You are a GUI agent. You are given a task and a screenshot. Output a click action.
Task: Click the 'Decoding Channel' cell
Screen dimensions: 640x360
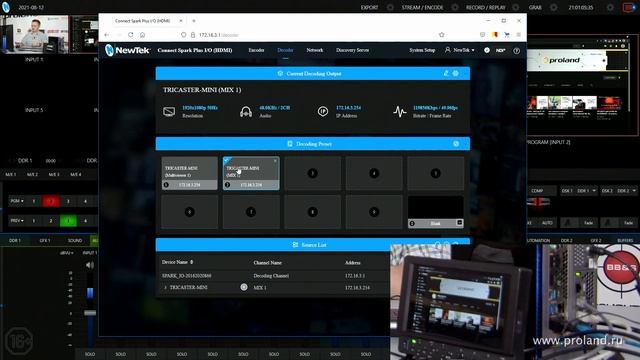[x=271, y=276]
